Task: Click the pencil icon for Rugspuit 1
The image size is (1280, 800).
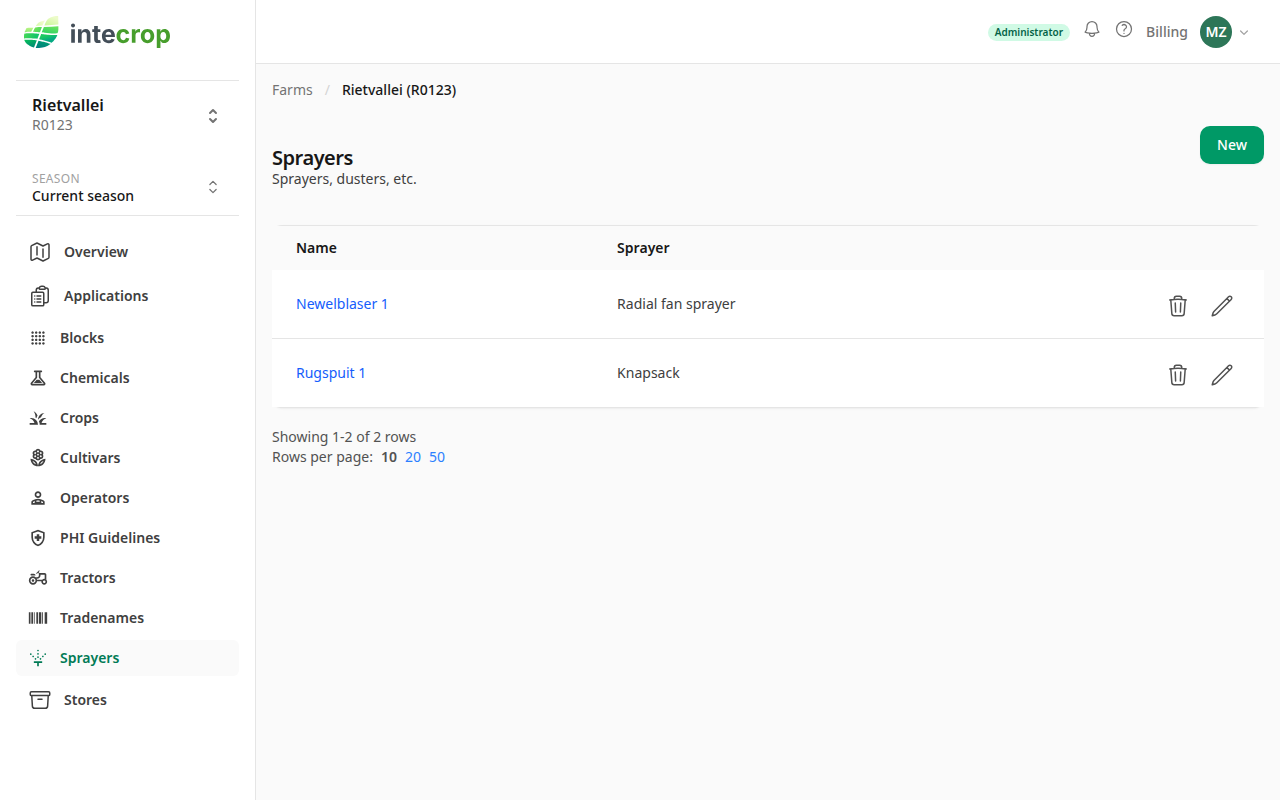Action: tap(1222, 375)
